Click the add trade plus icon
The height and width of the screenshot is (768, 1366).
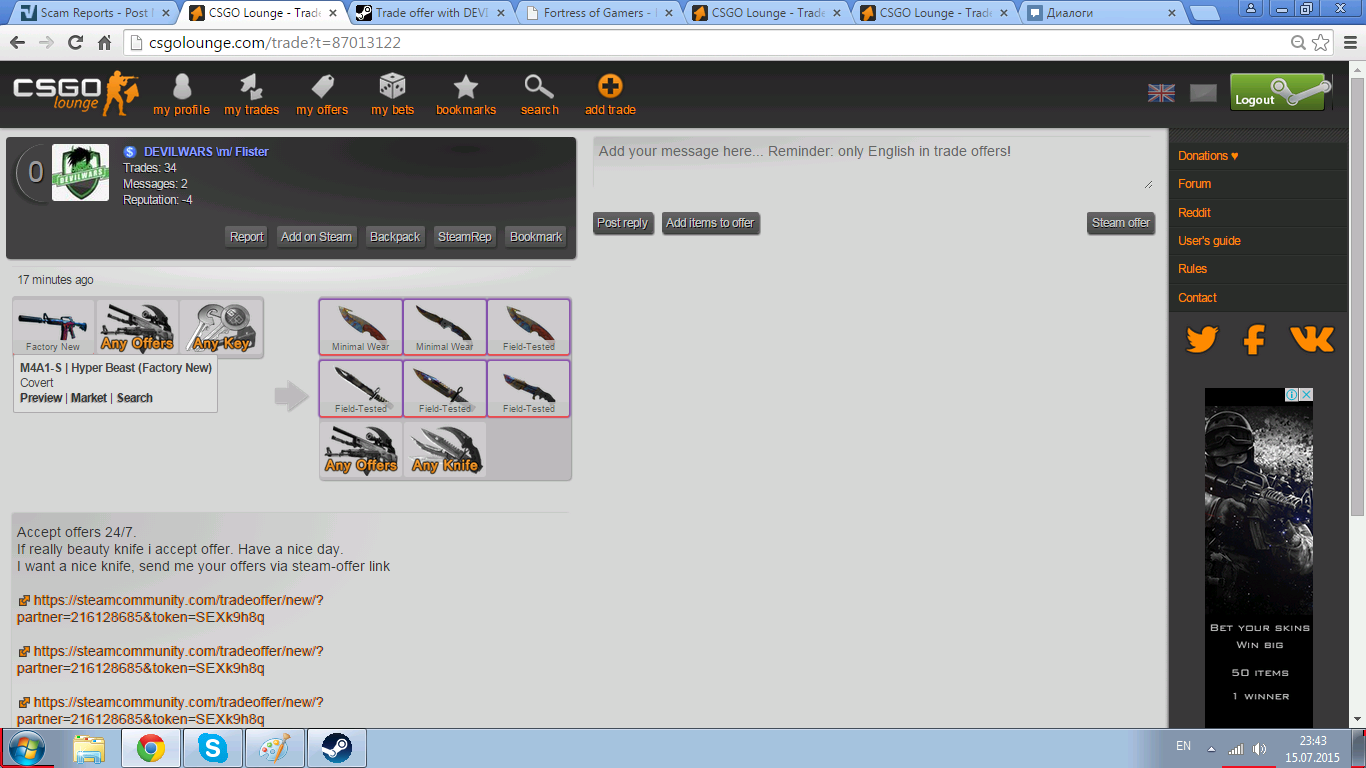point(610,88)
